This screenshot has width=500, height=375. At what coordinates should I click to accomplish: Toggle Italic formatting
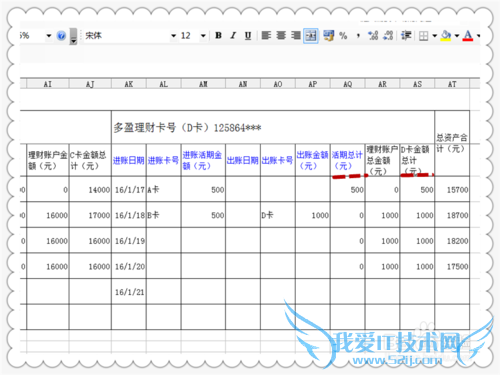[233, 35]
